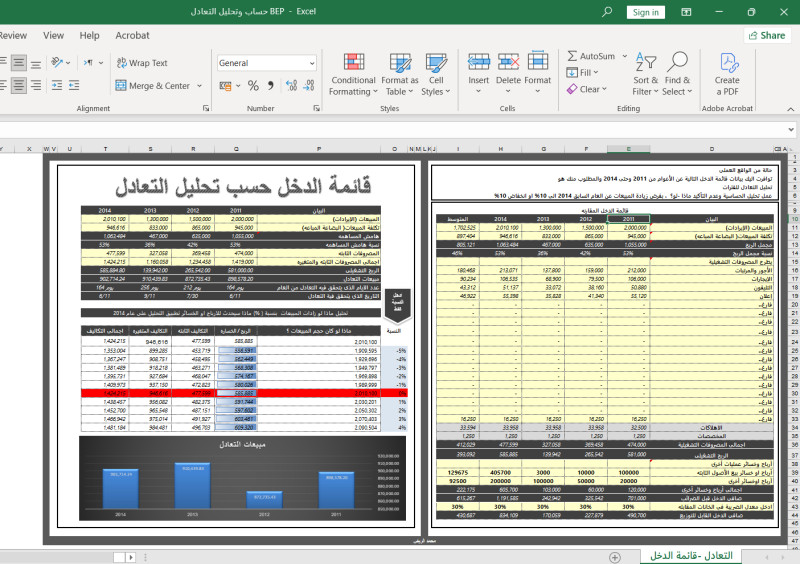The height and width of the screenshot is (564, 800).
Task: Click the Increase Decimal icon
Action: pos(290,86)
